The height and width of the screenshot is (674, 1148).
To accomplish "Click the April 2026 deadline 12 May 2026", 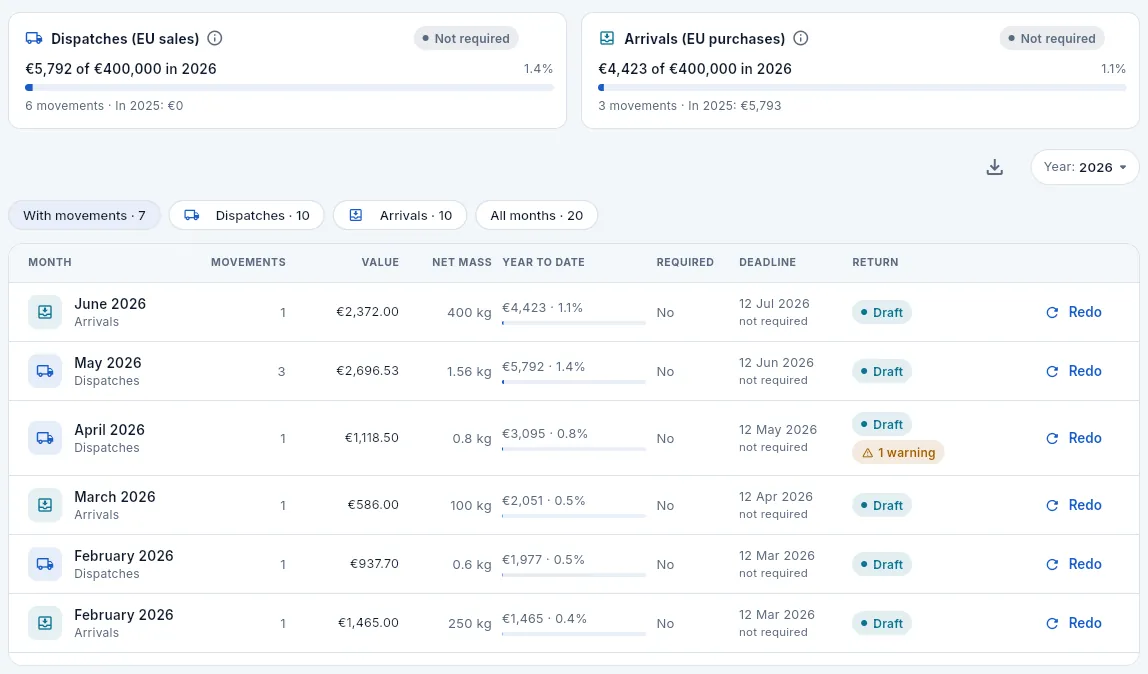I will pyautogui.click(x=778, y=430).
